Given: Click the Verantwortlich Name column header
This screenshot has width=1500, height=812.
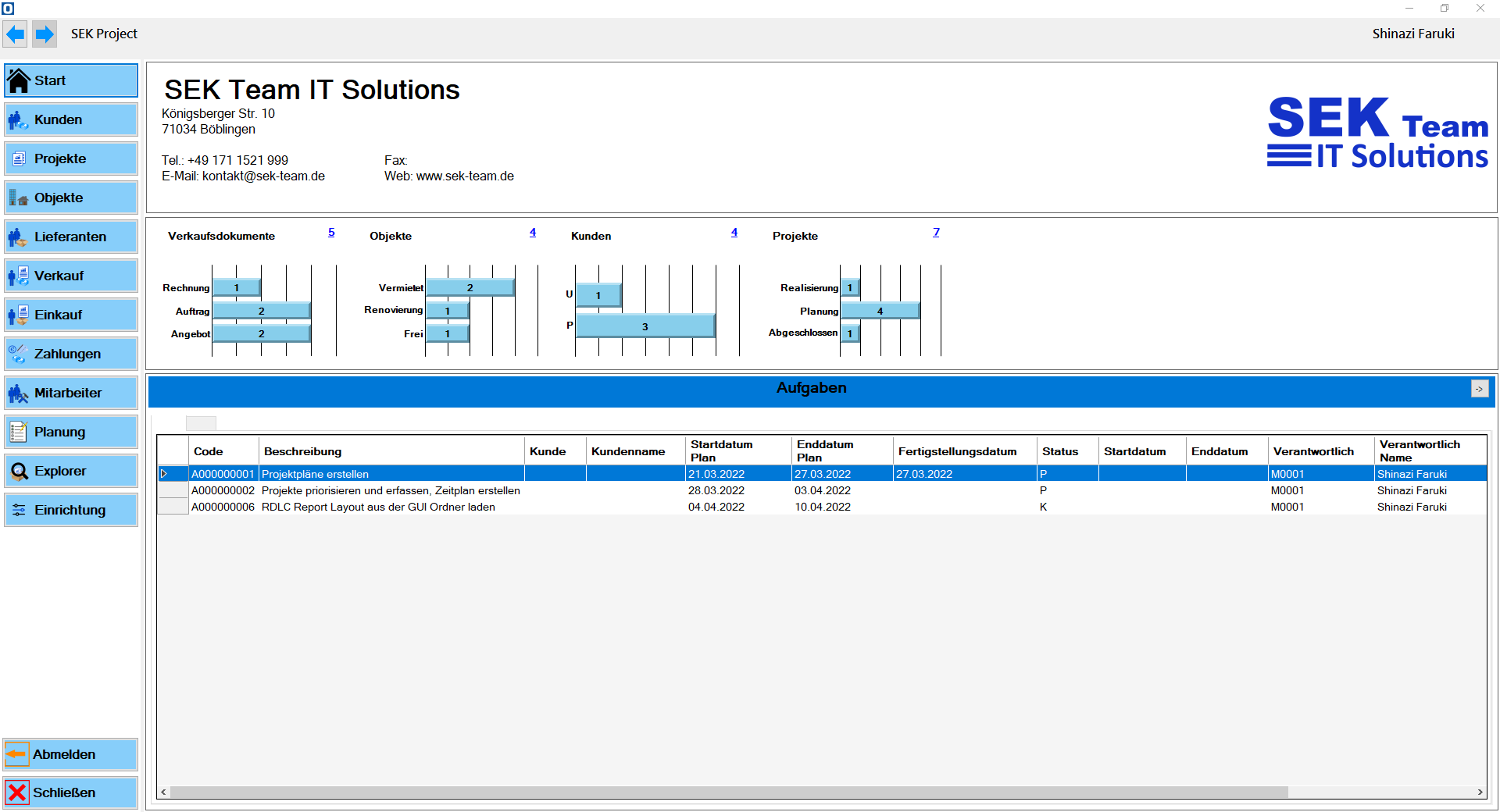Looking at the screenshot, I should pyautogui.click(x=1430, y=451).
